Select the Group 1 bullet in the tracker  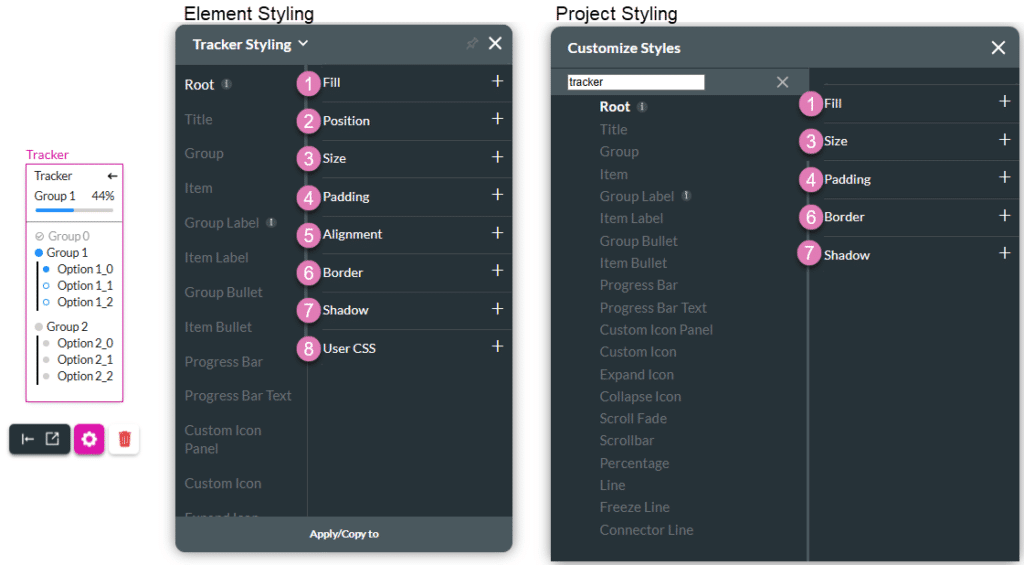pyautogui.click(x=39, y=253)
